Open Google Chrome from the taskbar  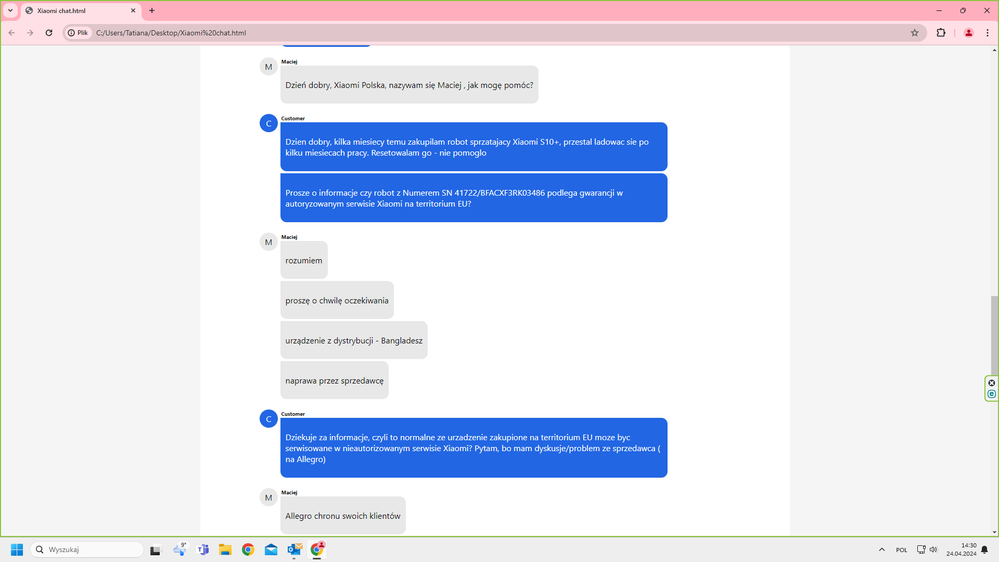(248, 549)
